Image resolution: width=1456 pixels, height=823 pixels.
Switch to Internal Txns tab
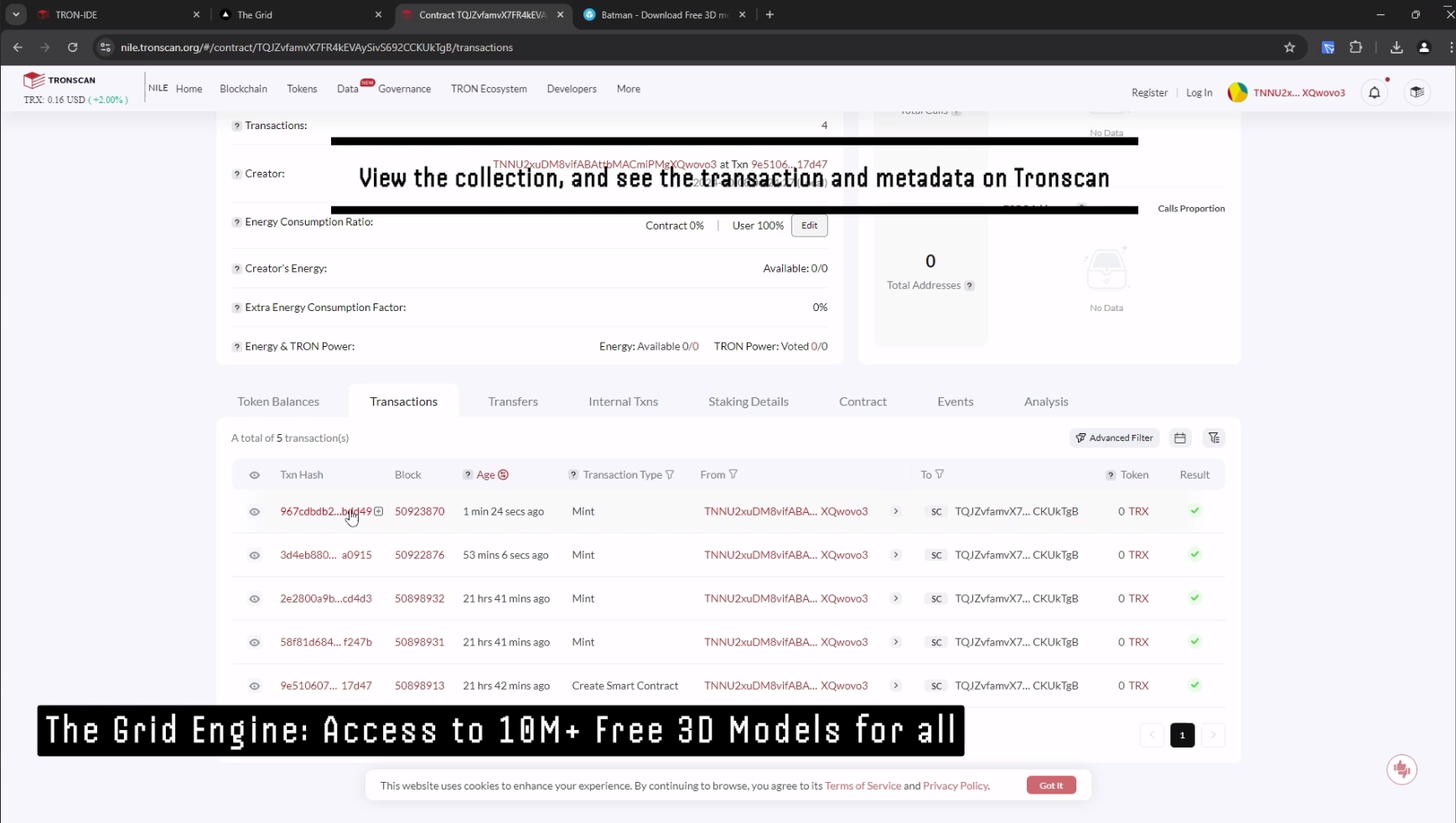(x=623, y=401)
